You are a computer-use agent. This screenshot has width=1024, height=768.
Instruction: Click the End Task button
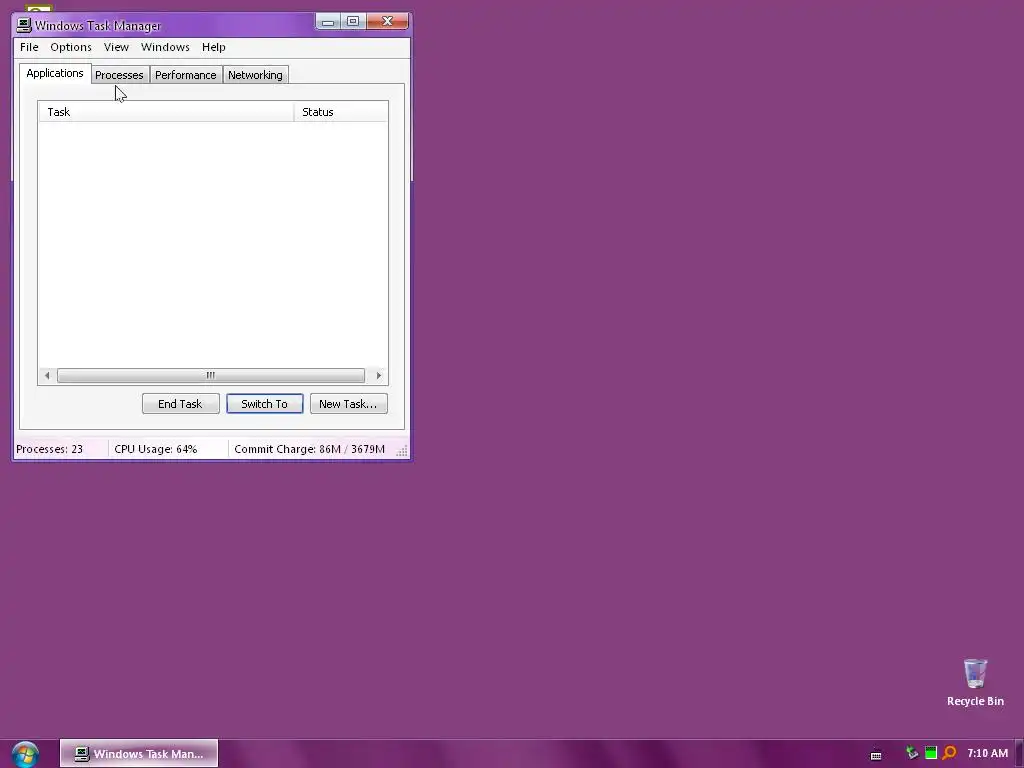pos(180,404)
